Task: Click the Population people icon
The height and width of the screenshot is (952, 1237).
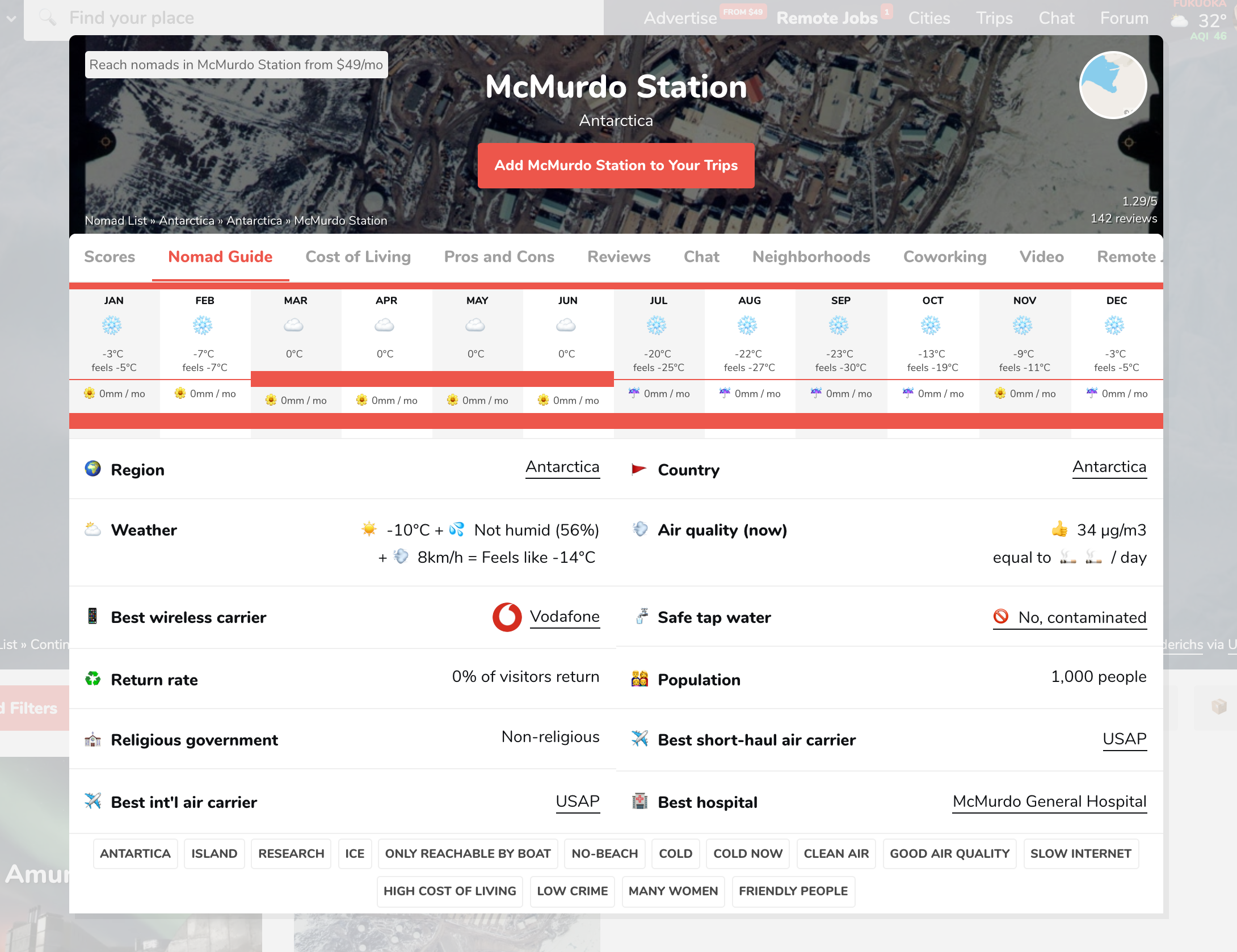Action: 640,679
